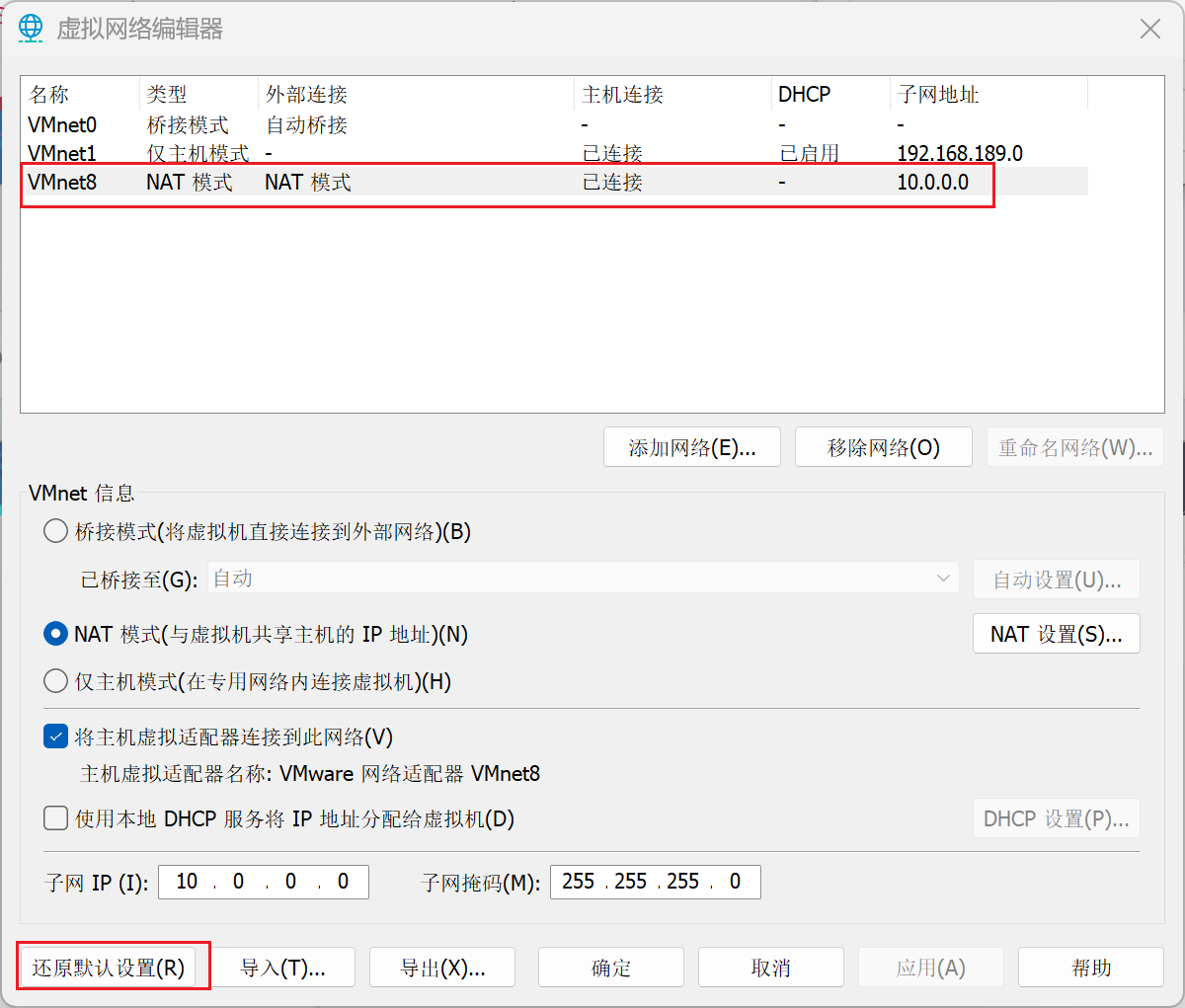
Task: Close the 虚拟网络编辑器 dialog
Action: (x=1150, y=29)
